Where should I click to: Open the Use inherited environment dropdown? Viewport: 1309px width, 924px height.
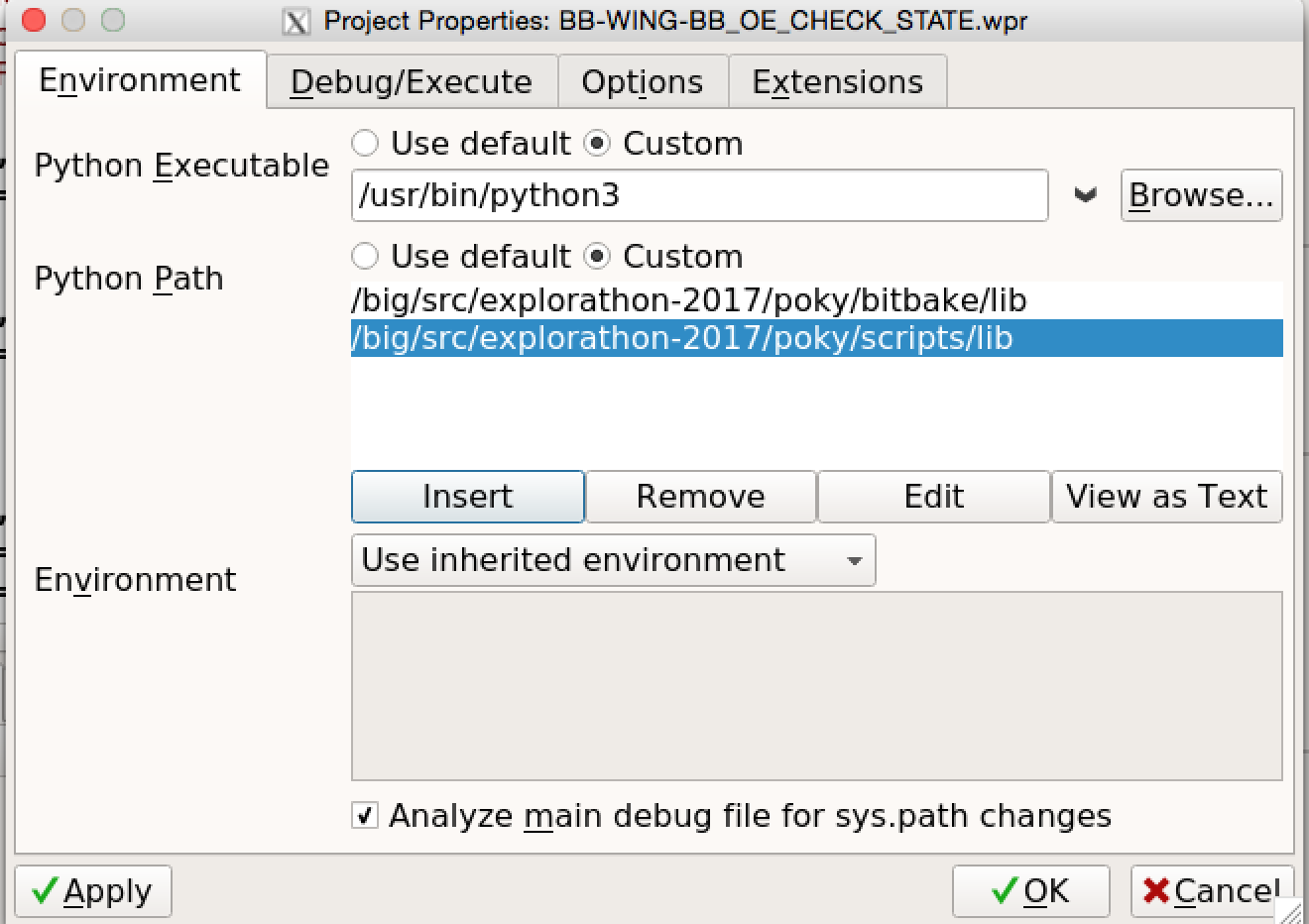(613, 560)
